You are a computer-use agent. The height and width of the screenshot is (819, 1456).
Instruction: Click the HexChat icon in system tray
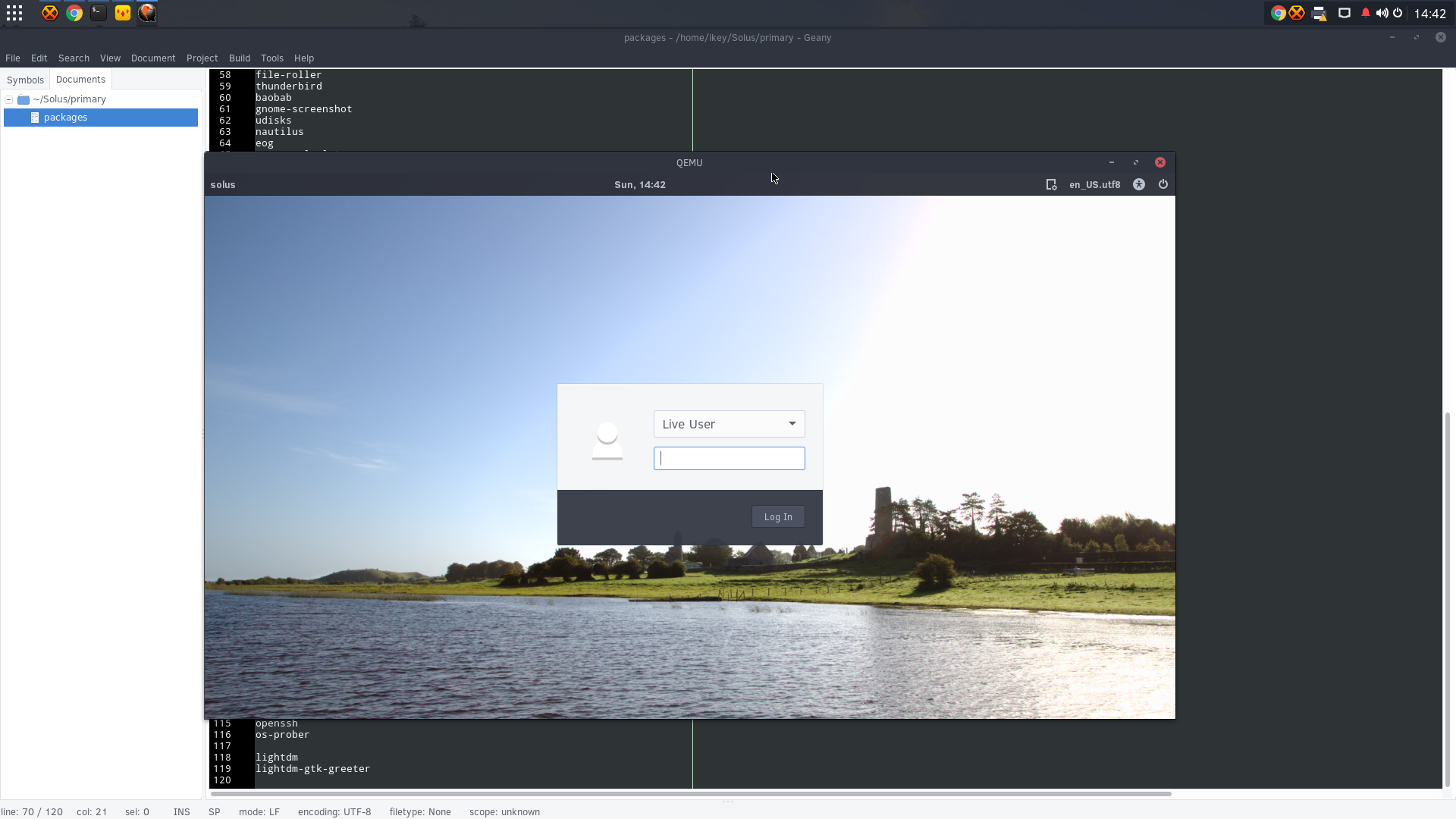point(1297,13)
